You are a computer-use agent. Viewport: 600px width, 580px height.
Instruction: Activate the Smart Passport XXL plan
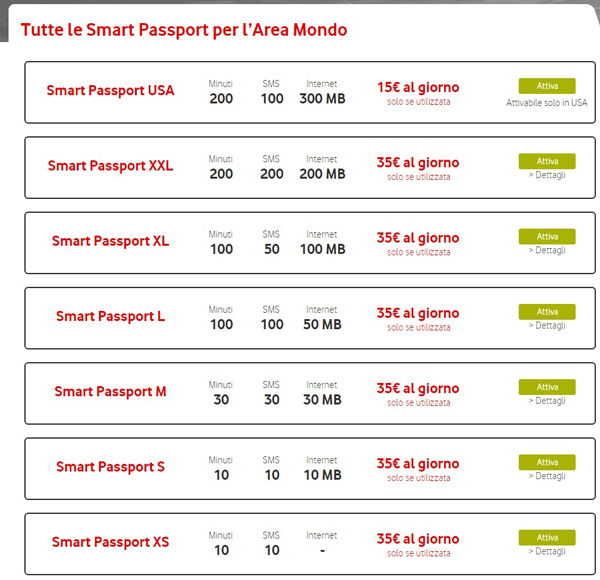pyautogui.click(x=547, y=161)
